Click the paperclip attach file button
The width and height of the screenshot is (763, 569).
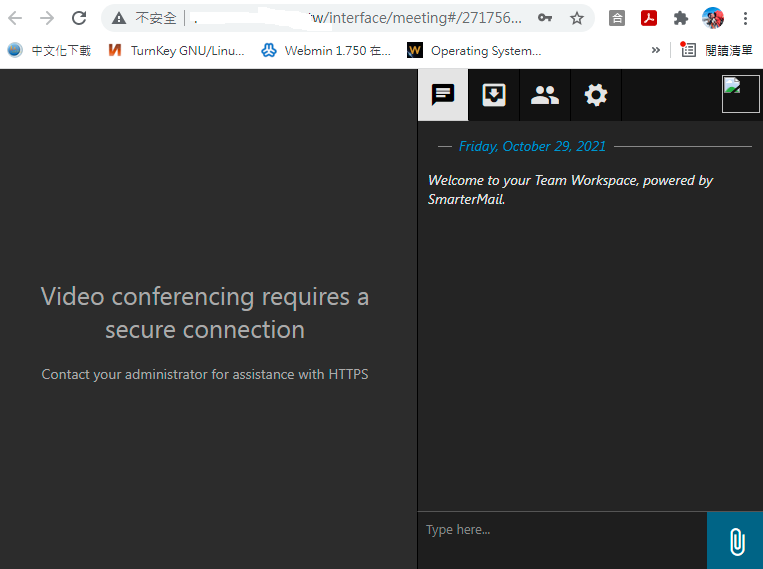pyautogui.click(x=735, y=541)
